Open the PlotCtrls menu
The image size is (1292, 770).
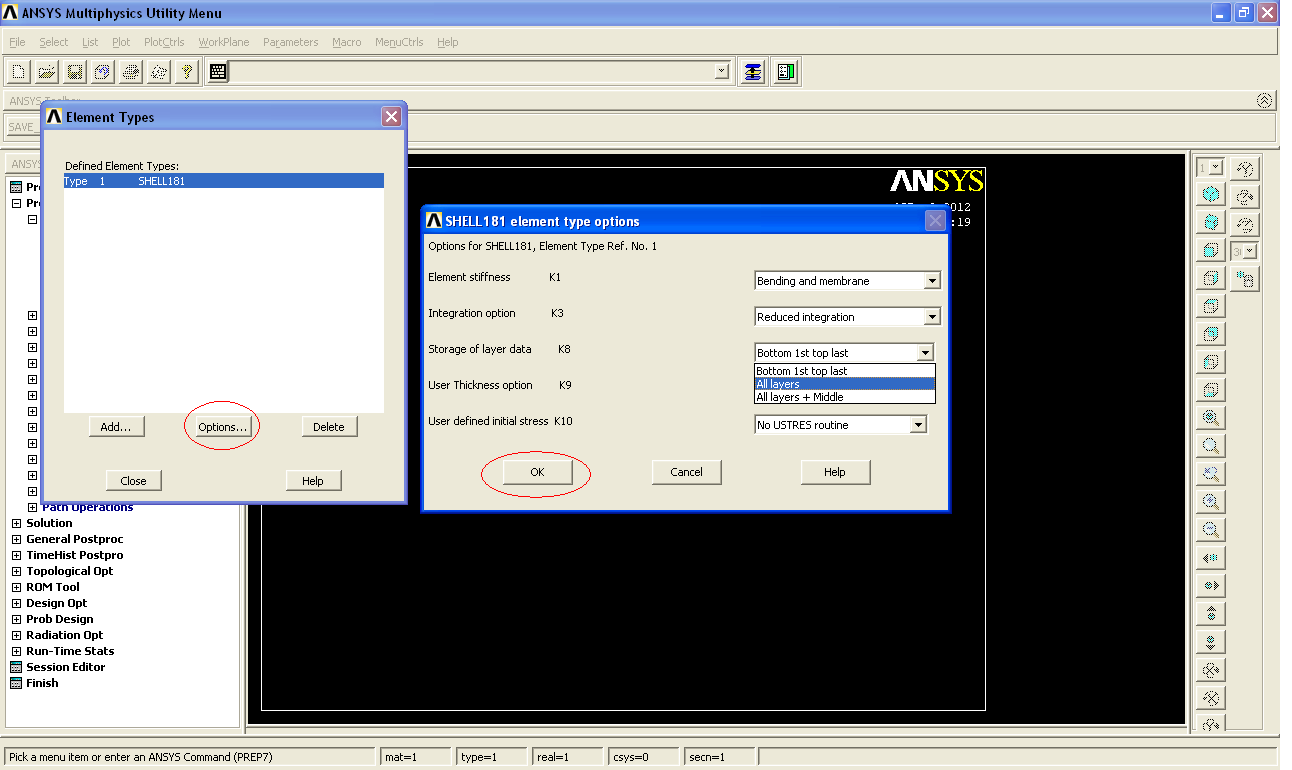point(164,42)
